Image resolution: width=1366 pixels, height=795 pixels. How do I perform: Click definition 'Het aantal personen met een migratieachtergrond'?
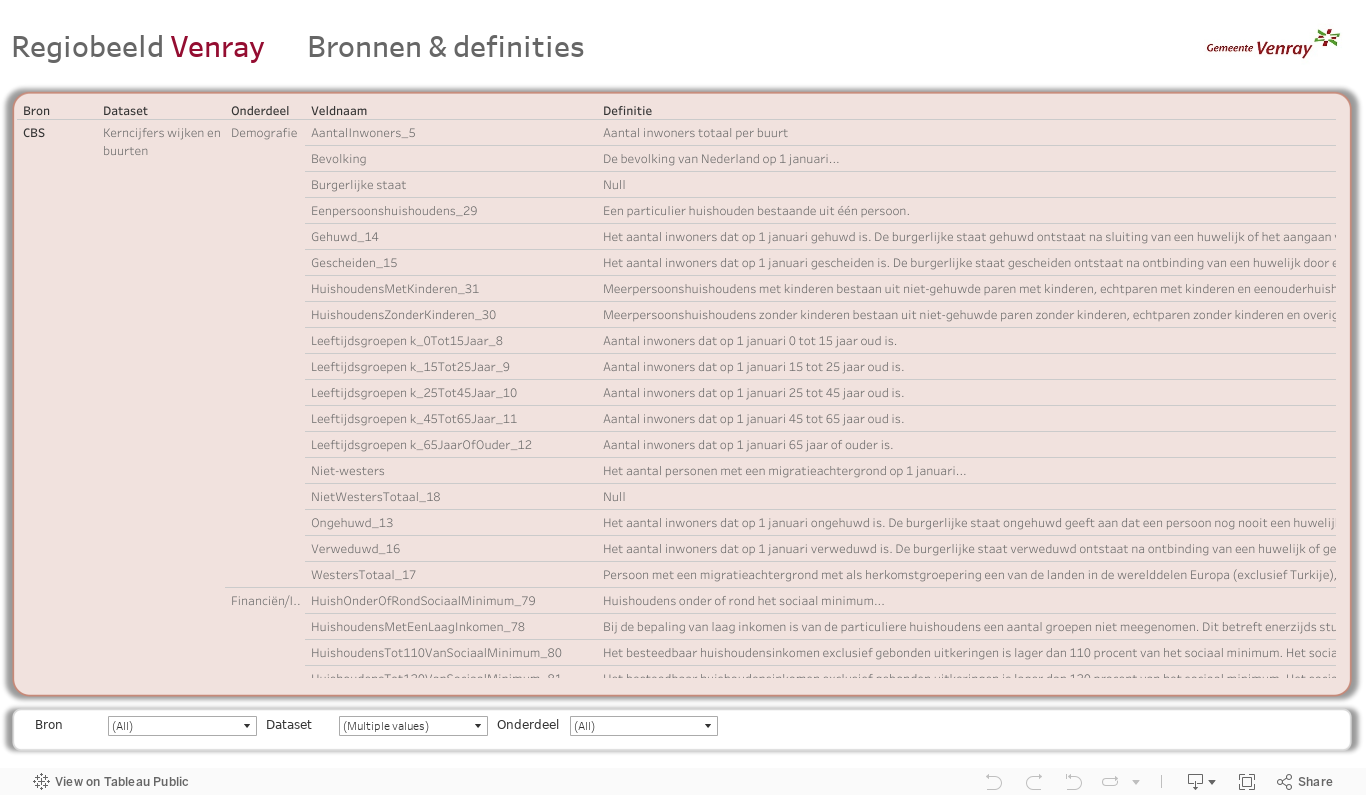[785, 471]
